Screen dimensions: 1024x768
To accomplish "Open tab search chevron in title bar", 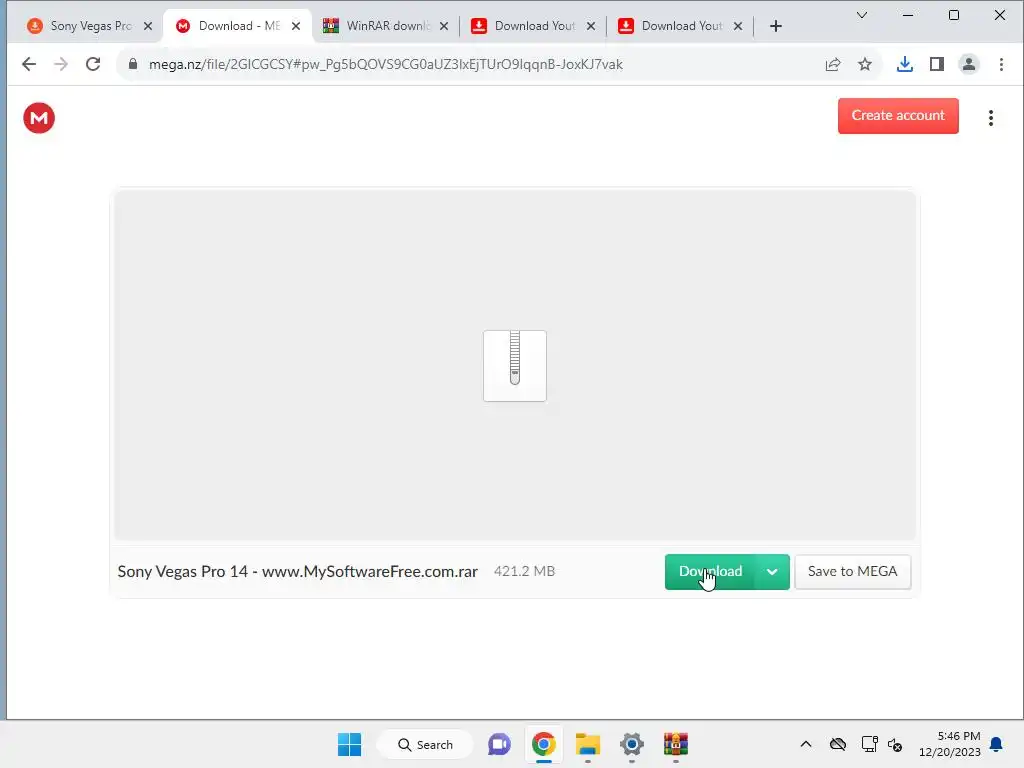I will coord(862,15).
